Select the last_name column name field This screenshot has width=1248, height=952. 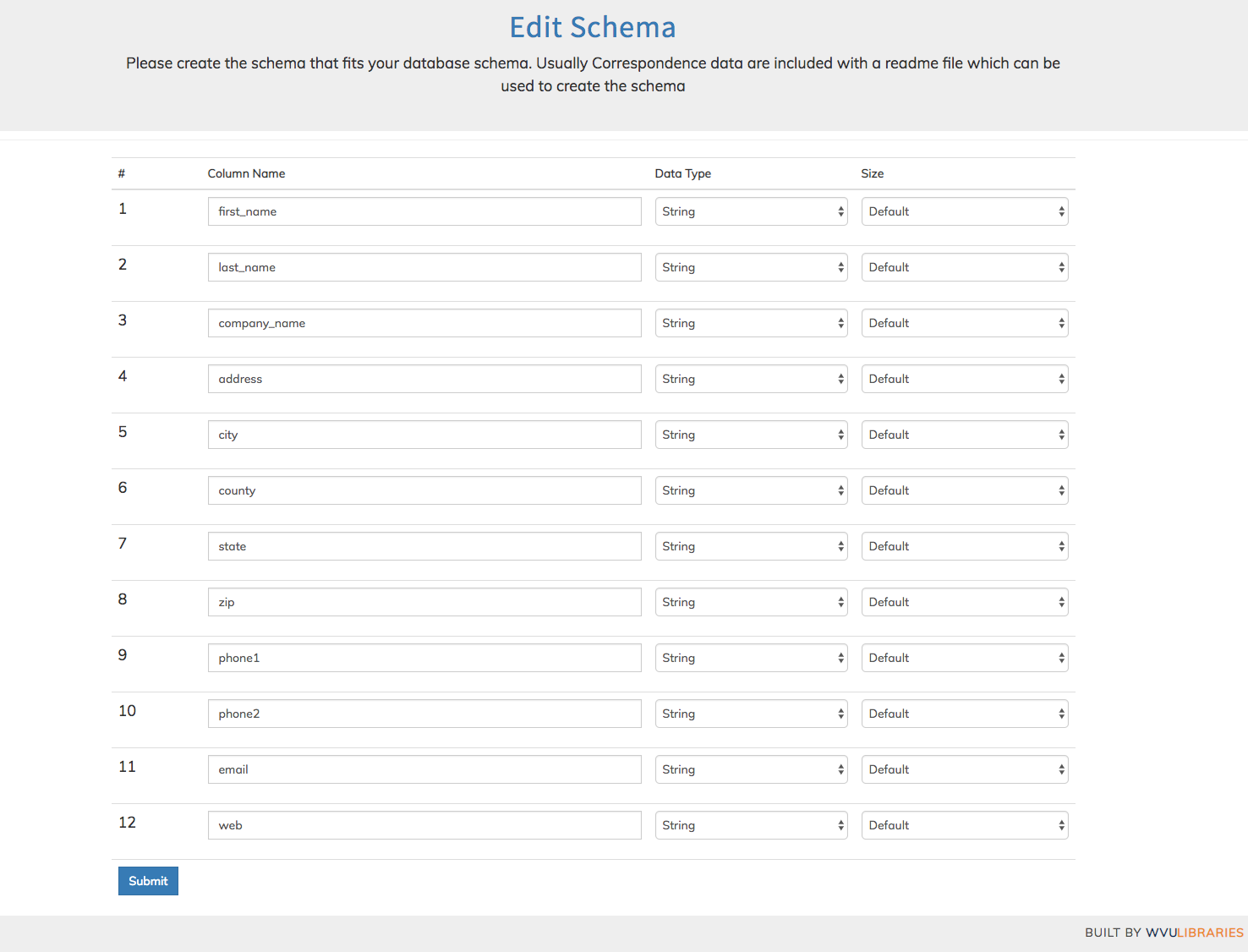tap(424, 266)
